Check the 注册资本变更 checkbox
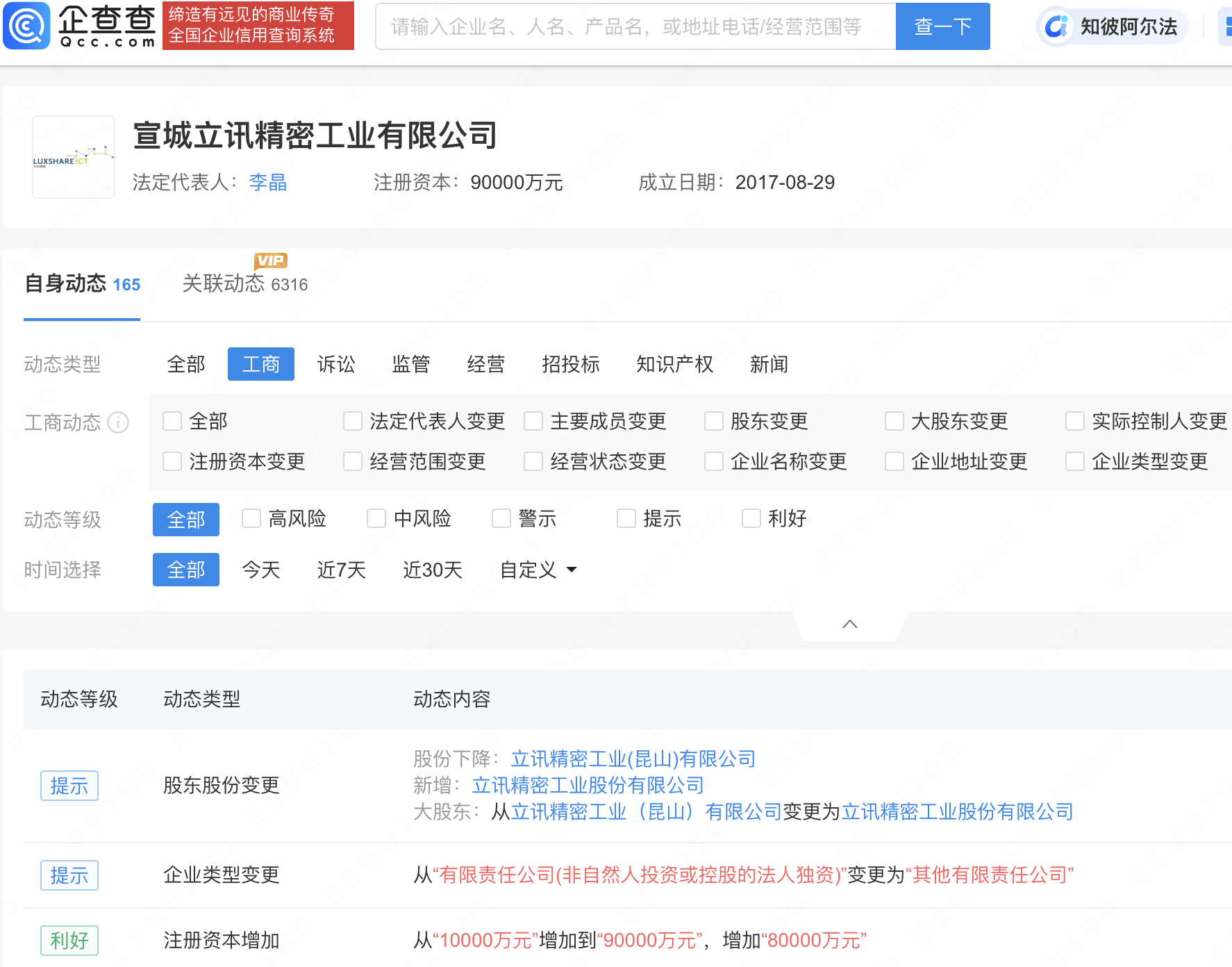 point(172,461)
